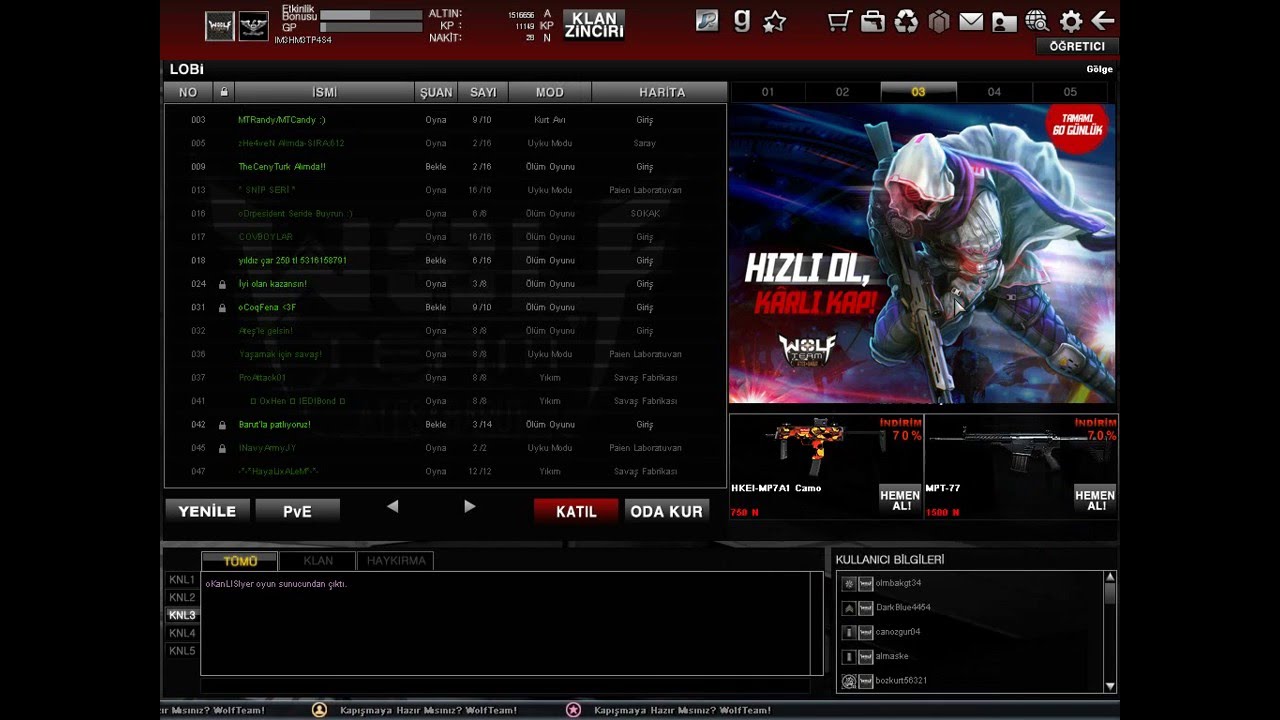Screen dimensions: 1280x720
Task: Click the wolf clan emblem in top bar
Action: pos(220,26)
